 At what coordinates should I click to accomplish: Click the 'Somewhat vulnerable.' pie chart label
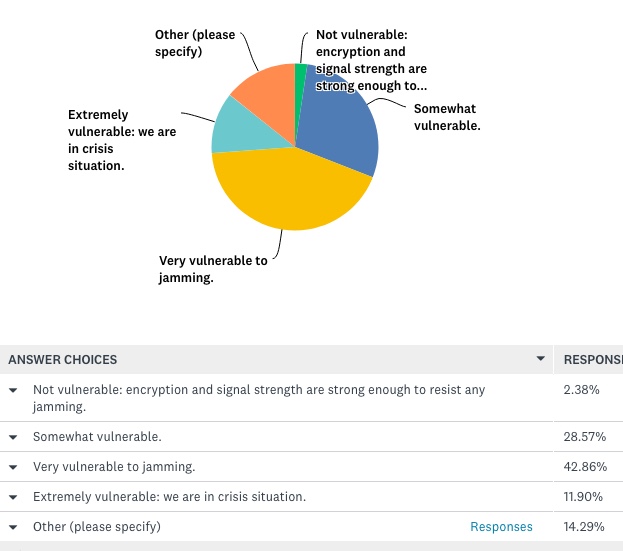pos(447,117)
